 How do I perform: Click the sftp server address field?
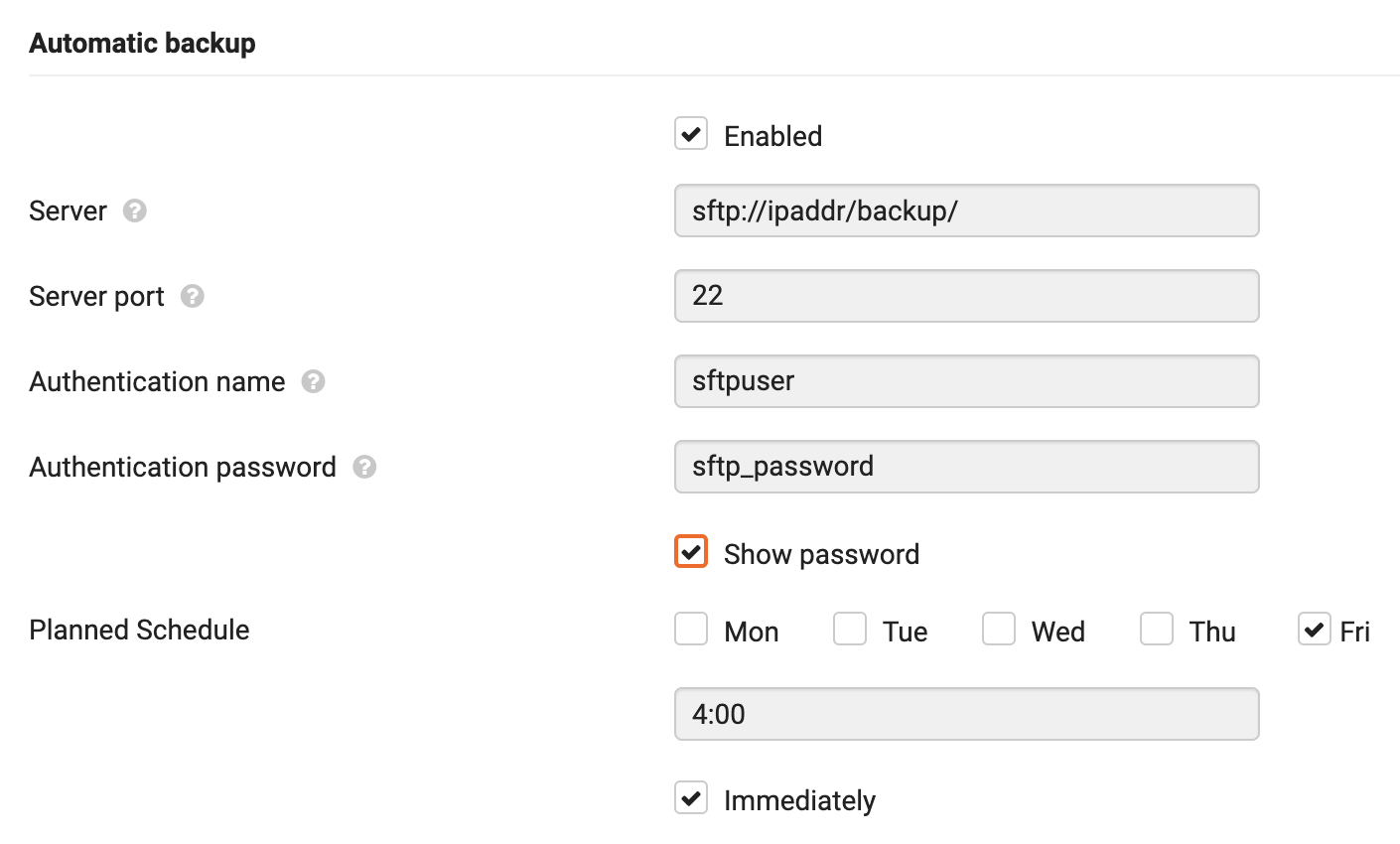[x=966, y=211]
